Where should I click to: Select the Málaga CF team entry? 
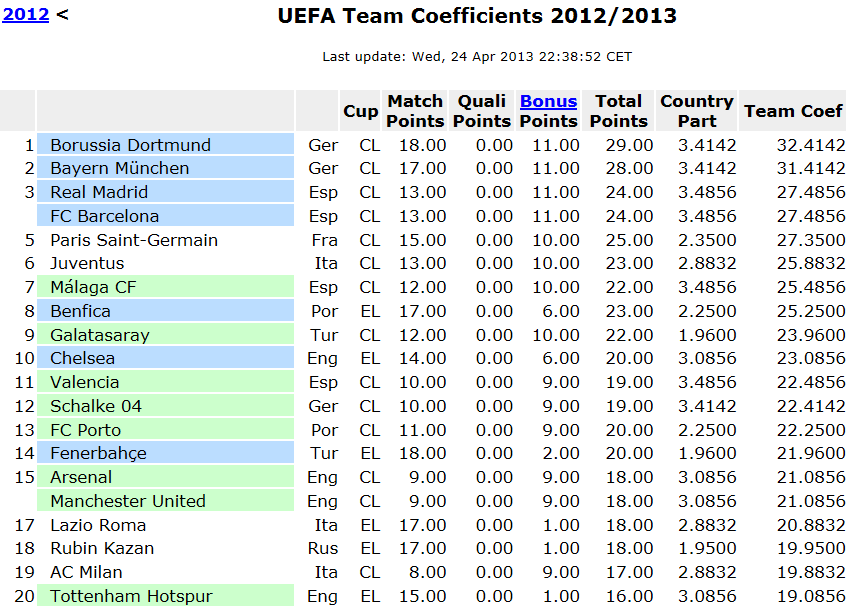pos(93,287)
